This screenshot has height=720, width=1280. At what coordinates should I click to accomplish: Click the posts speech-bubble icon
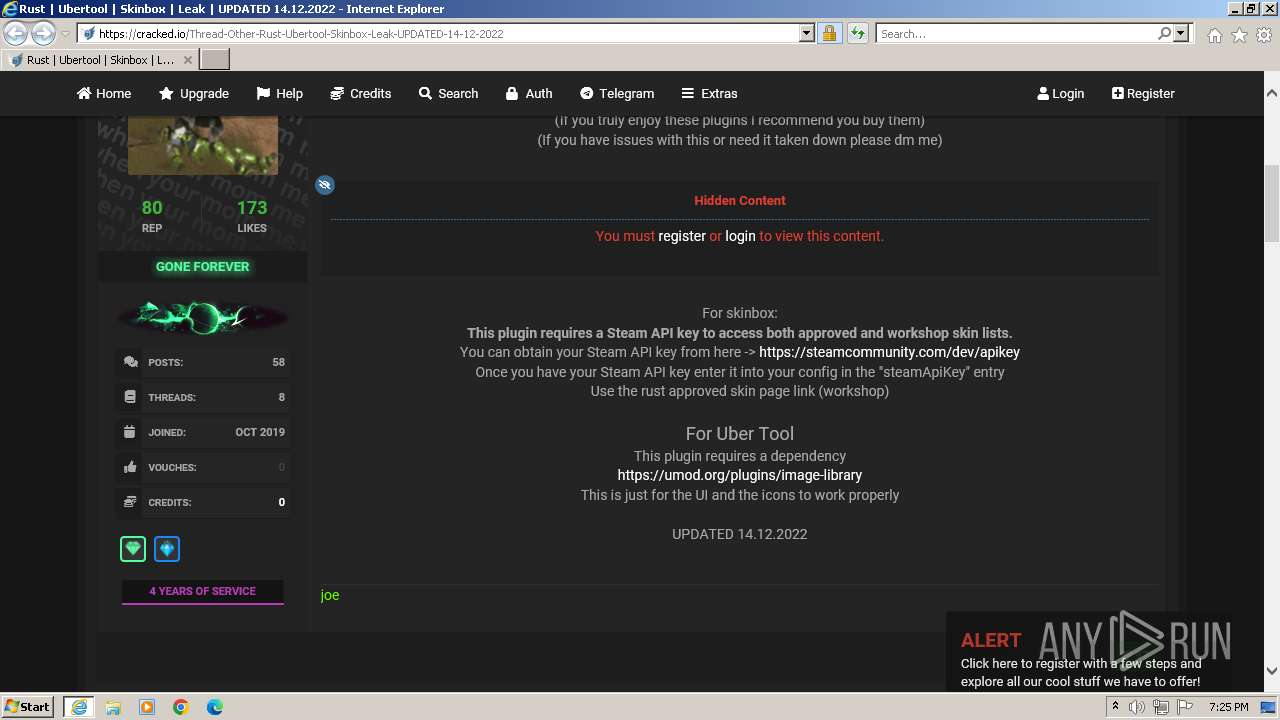tap(130, 362)
